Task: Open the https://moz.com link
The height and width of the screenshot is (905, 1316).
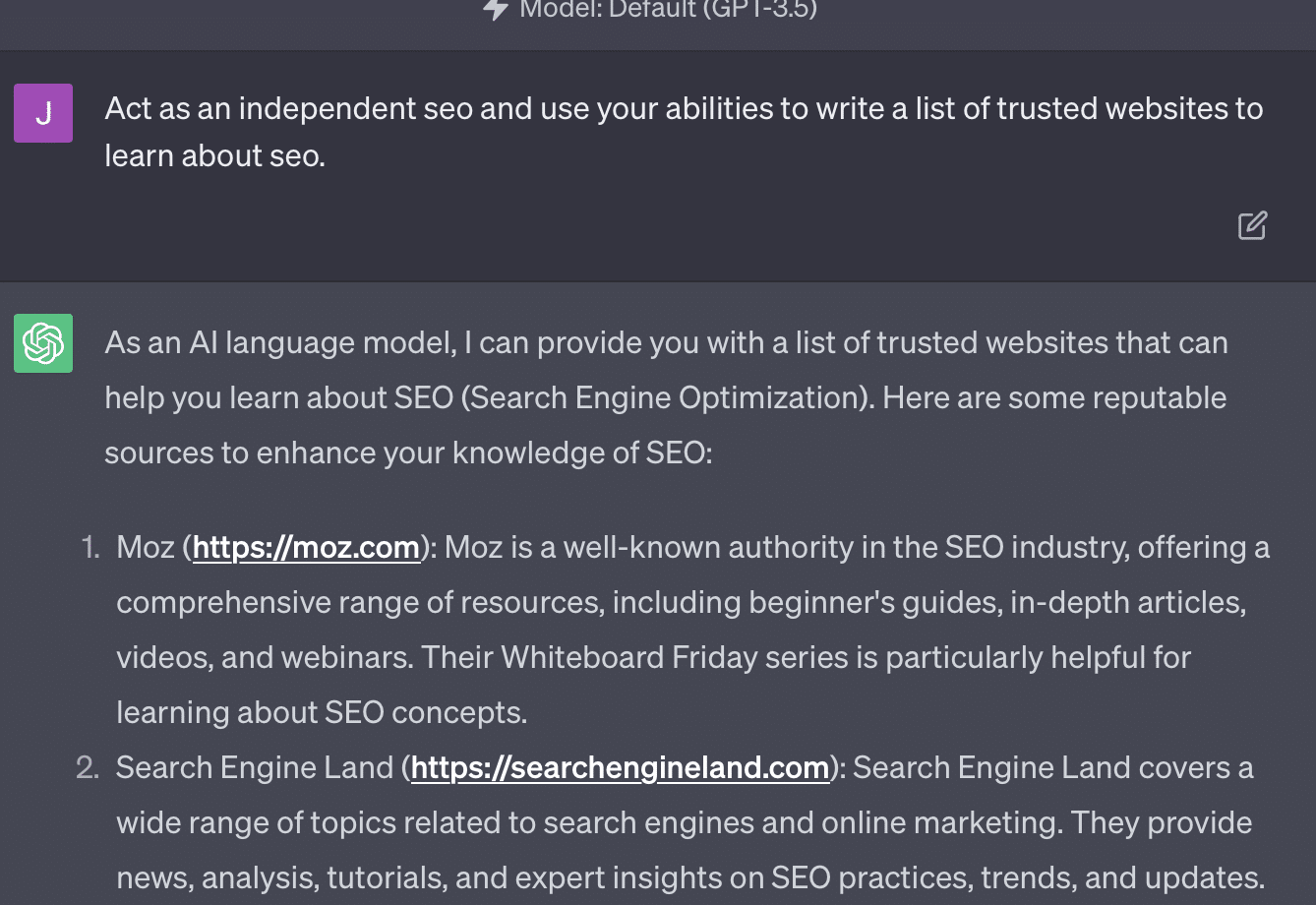Action: point(306,547)
